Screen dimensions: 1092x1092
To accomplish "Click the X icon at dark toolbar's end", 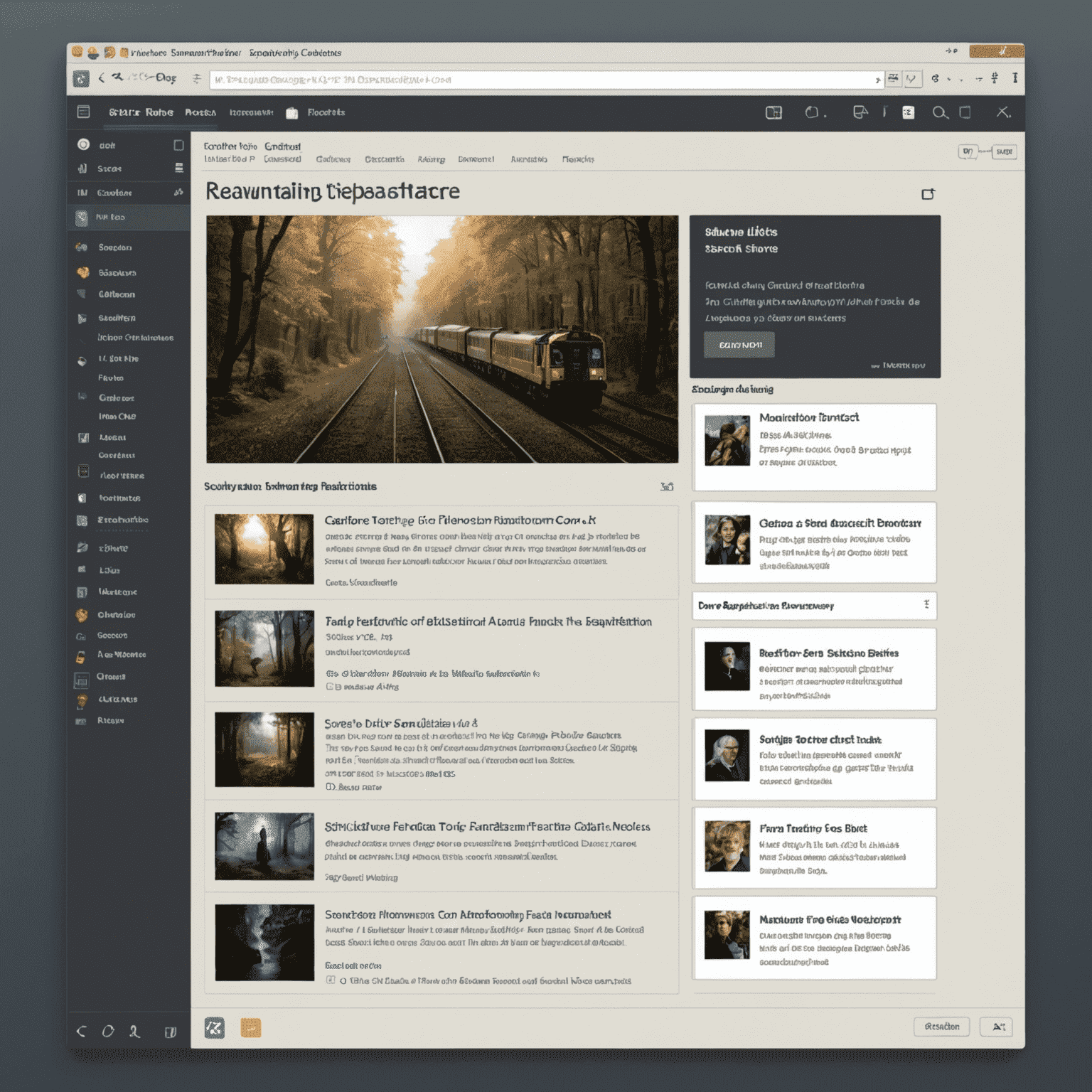I will (1003, 112).
